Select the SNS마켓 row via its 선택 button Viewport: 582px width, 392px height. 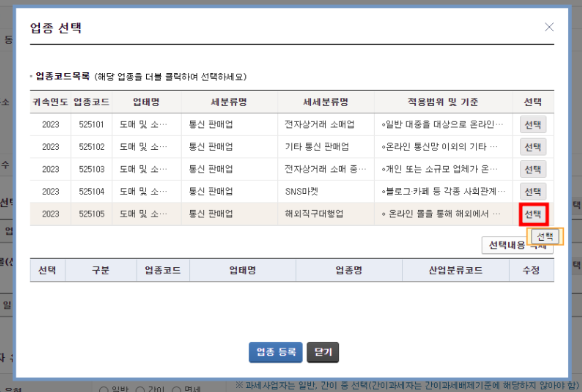tap(533, 192)
